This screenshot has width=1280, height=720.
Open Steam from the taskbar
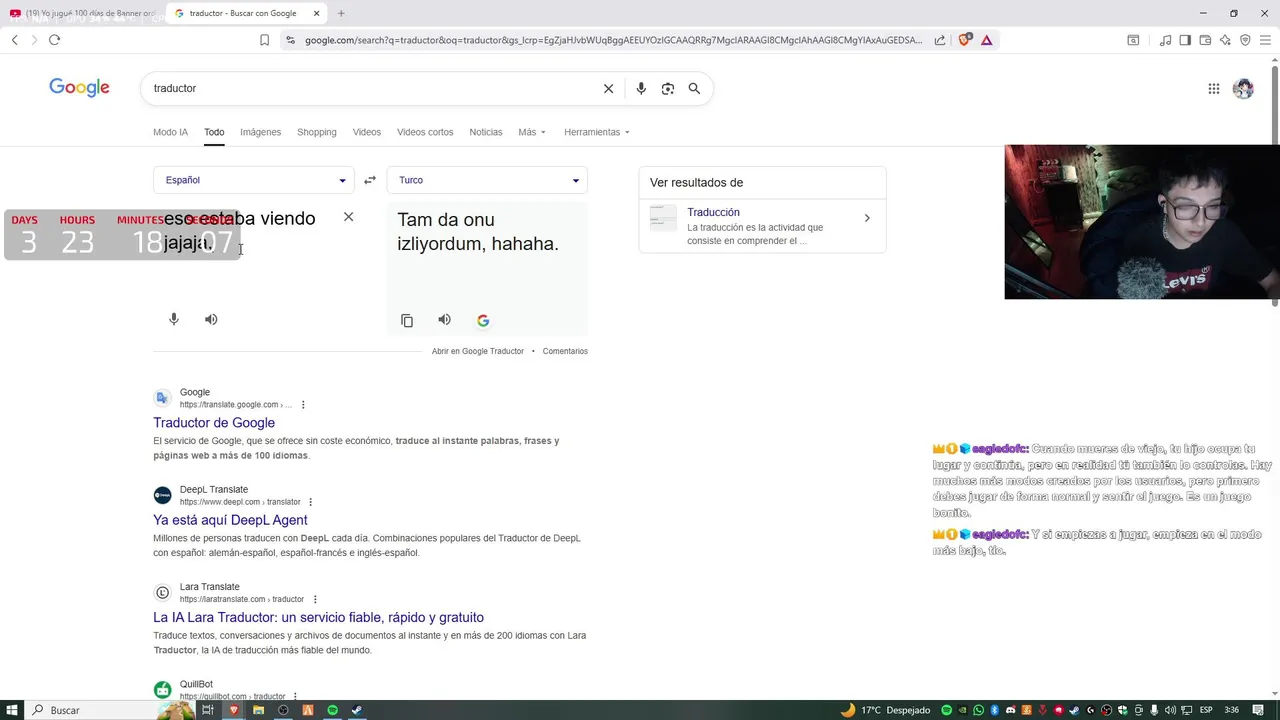(357, 710)
